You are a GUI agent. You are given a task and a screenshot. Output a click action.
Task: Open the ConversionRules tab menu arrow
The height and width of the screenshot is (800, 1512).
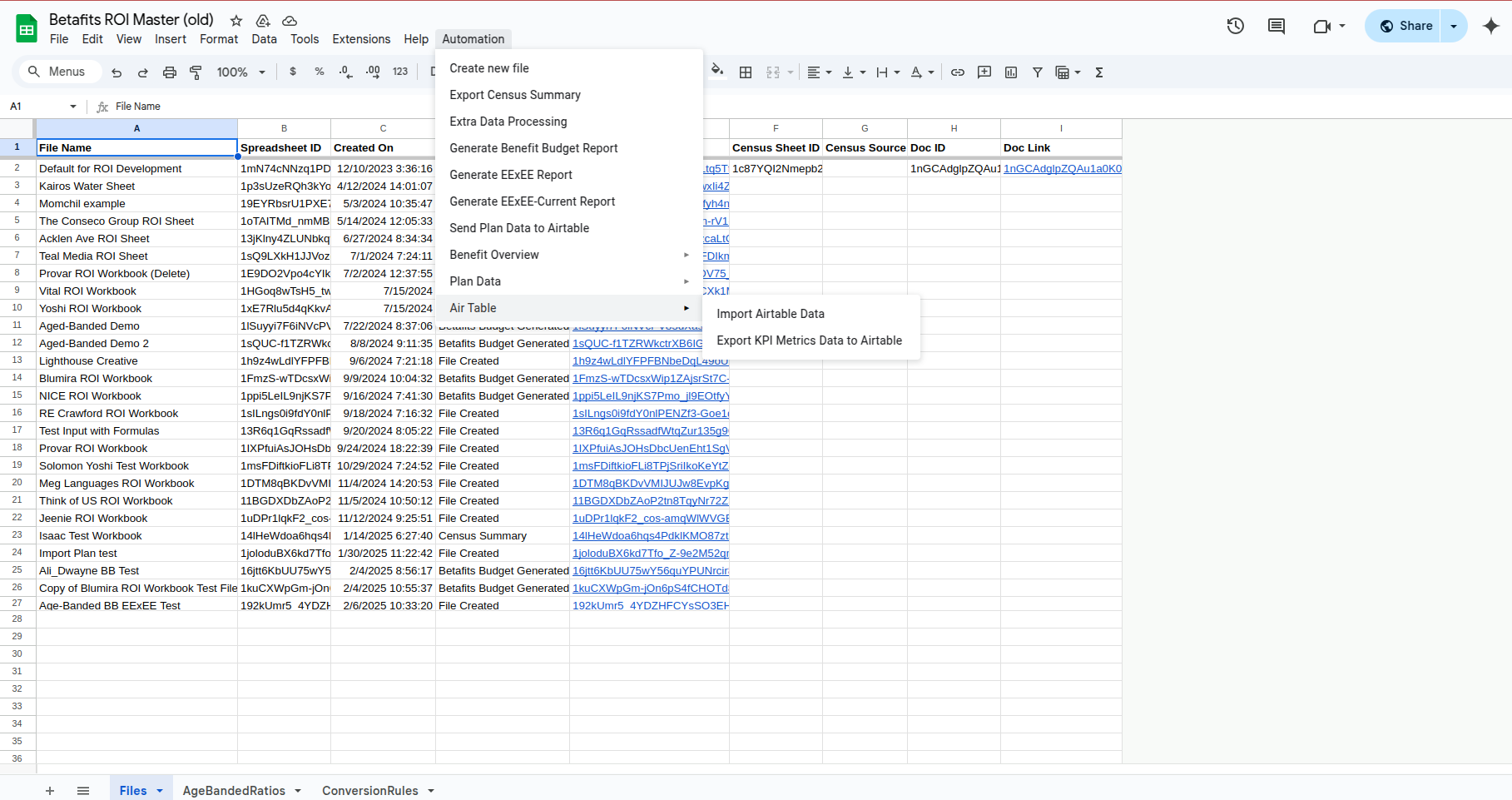[431, 791]
